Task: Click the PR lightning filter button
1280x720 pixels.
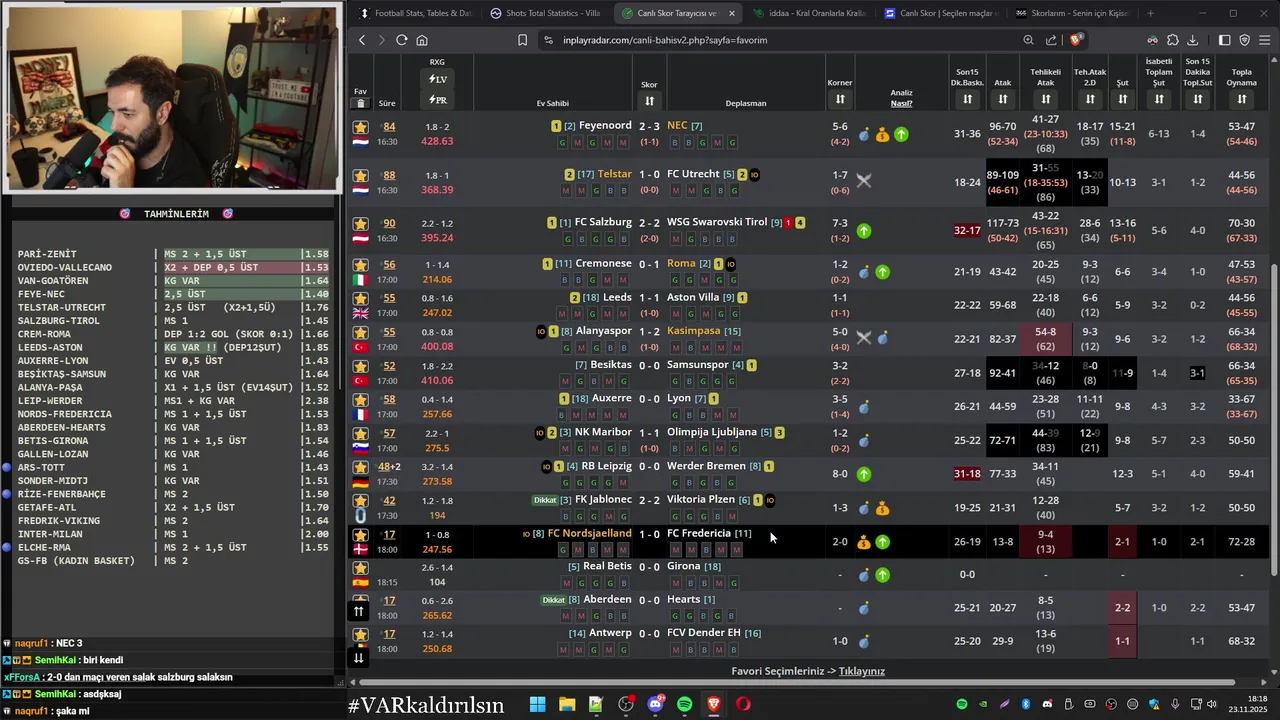Action: point(437,100)
